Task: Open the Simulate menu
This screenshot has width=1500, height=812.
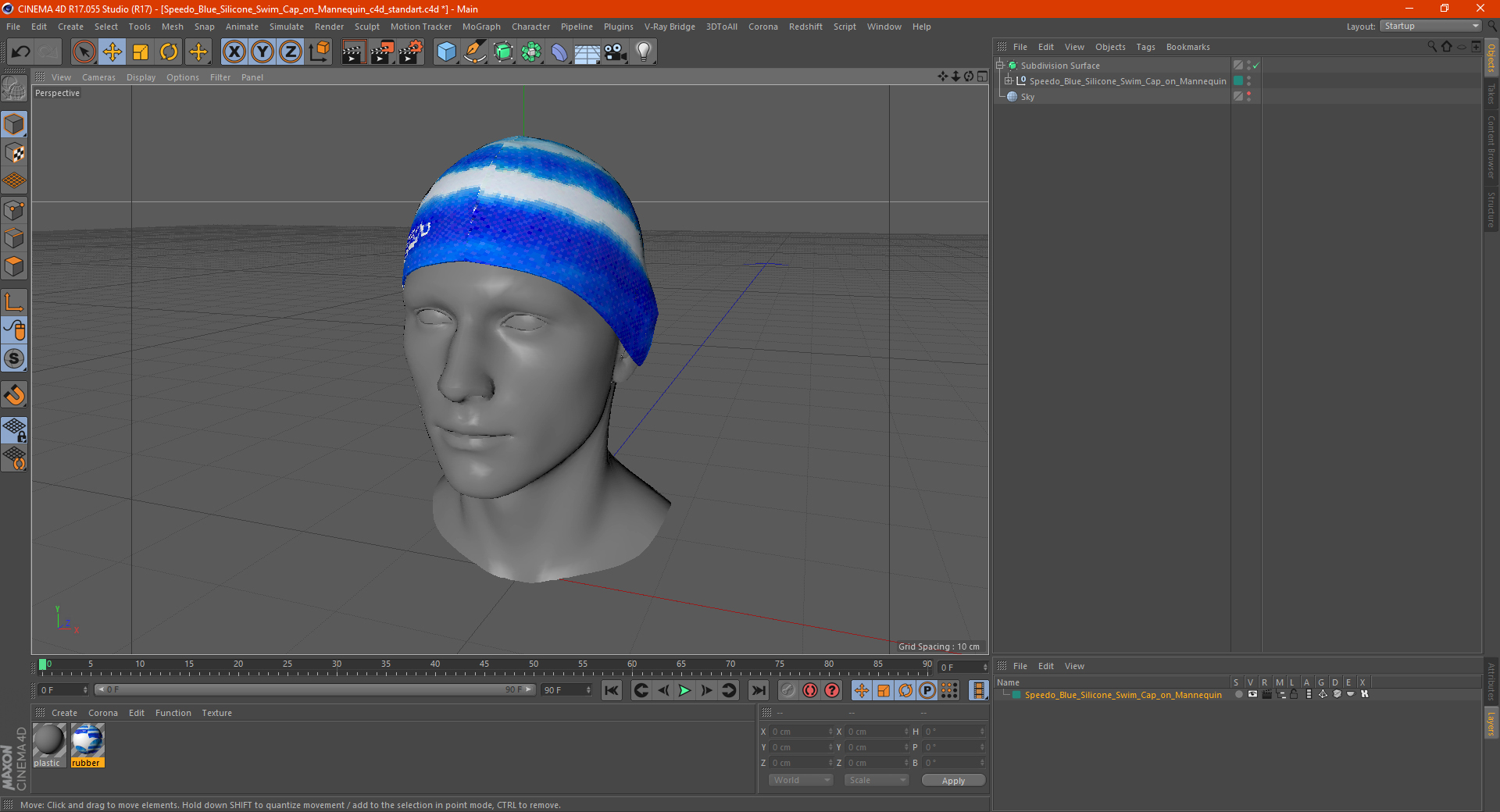Action: tap(286, 27)
